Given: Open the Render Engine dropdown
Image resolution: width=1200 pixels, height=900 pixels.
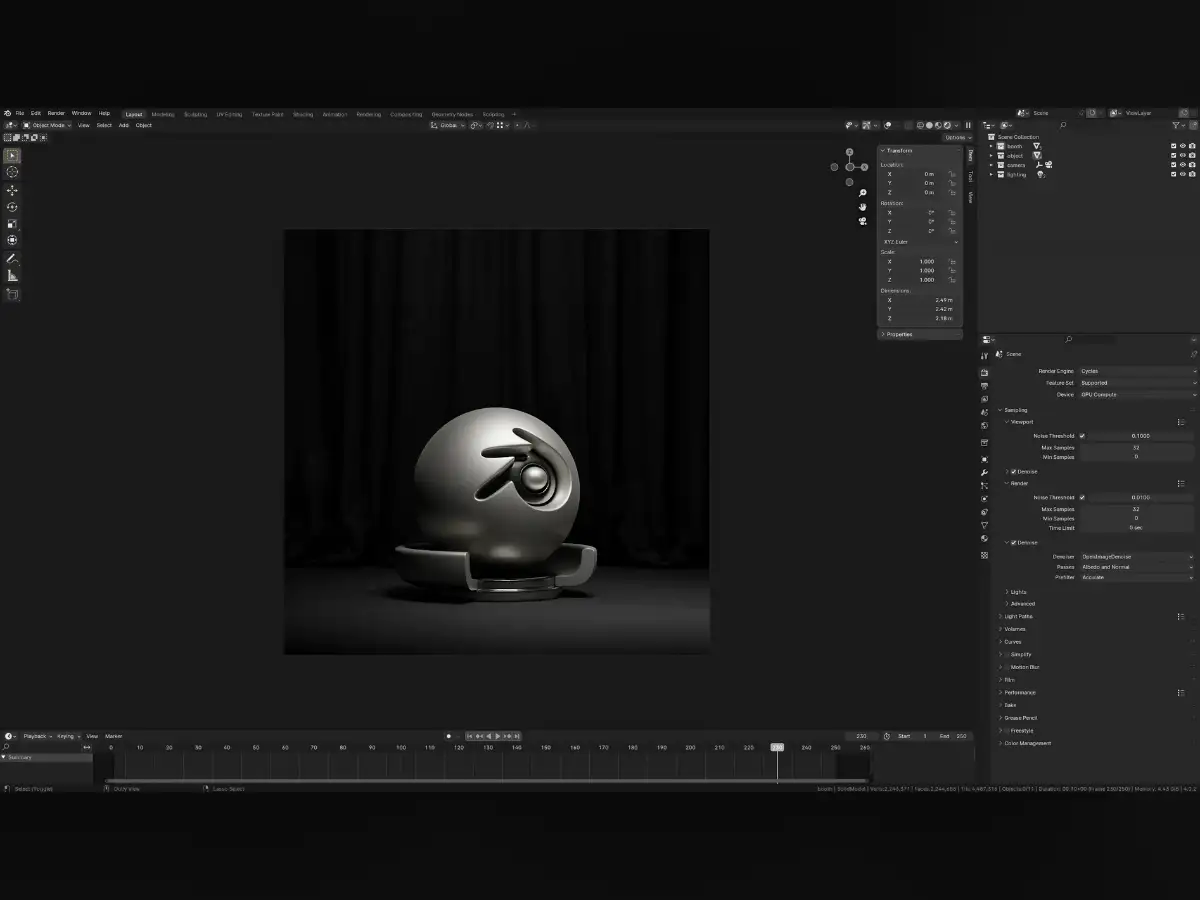Looking at the screenshot, I should point(1137,371).
